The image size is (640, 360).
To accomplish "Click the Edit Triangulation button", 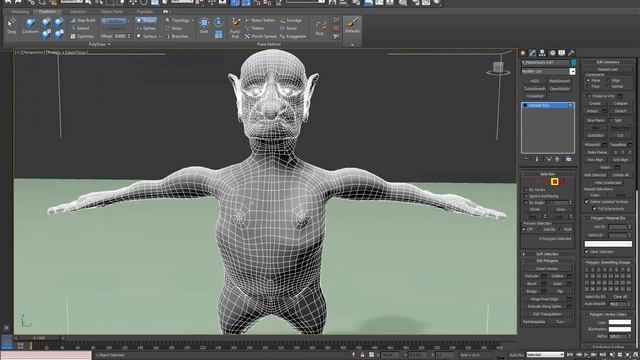I will (547, 314).
